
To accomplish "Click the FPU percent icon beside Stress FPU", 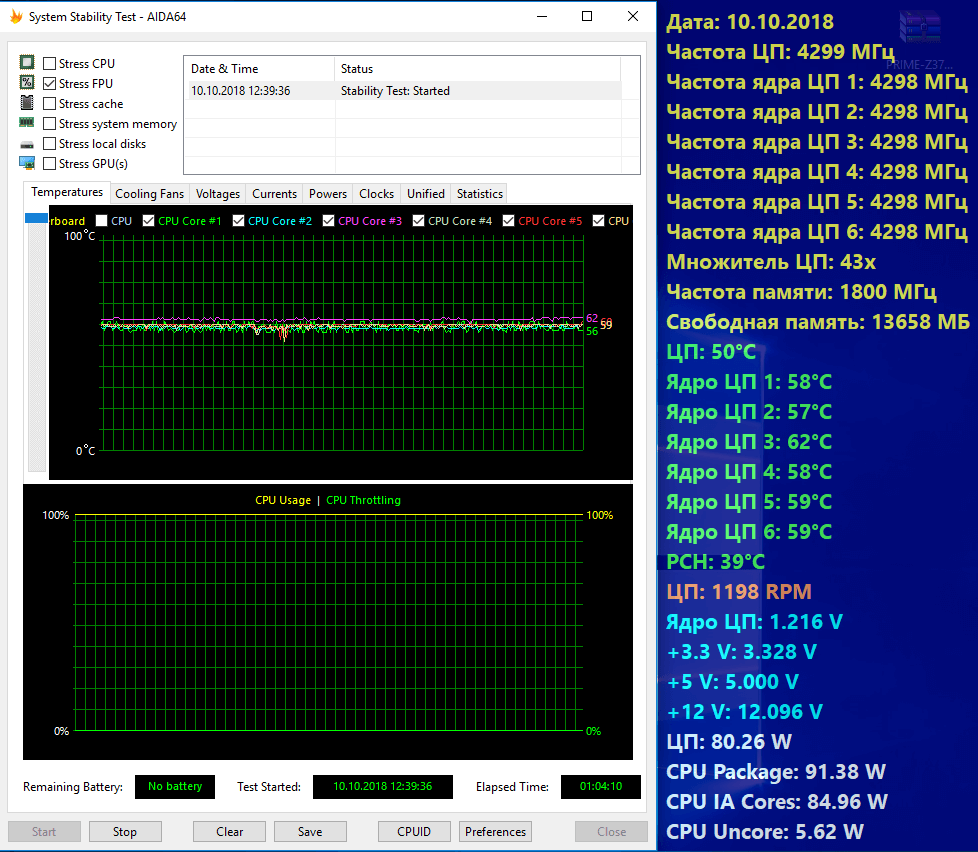I will coord(27,83).
